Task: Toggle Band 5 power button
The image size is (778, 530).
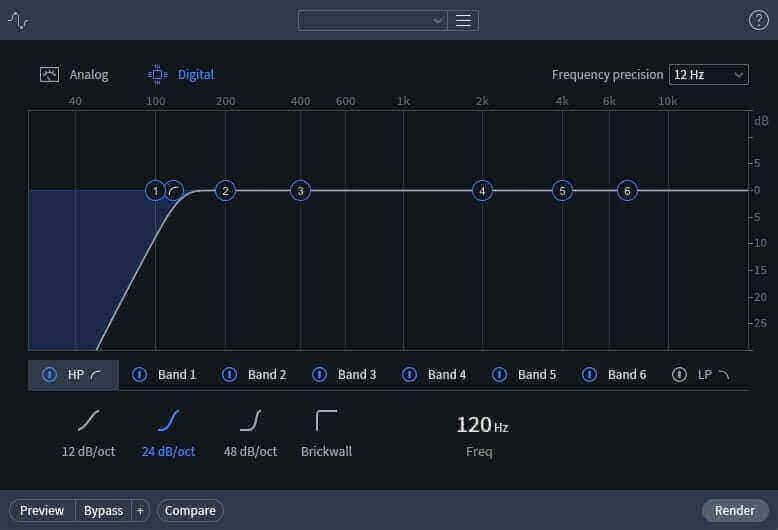Action: click(x=500, y=375)
